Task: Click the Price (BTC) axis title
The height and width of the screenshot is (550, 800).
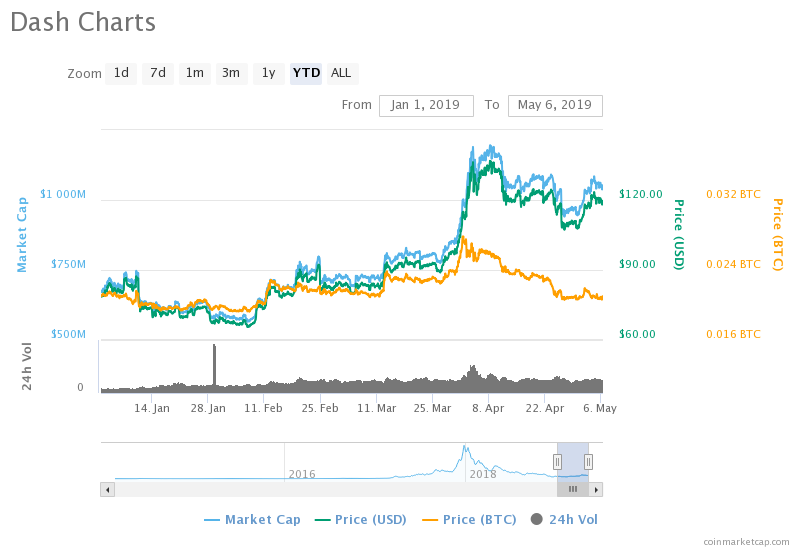Action: click(x=777, y=235)
